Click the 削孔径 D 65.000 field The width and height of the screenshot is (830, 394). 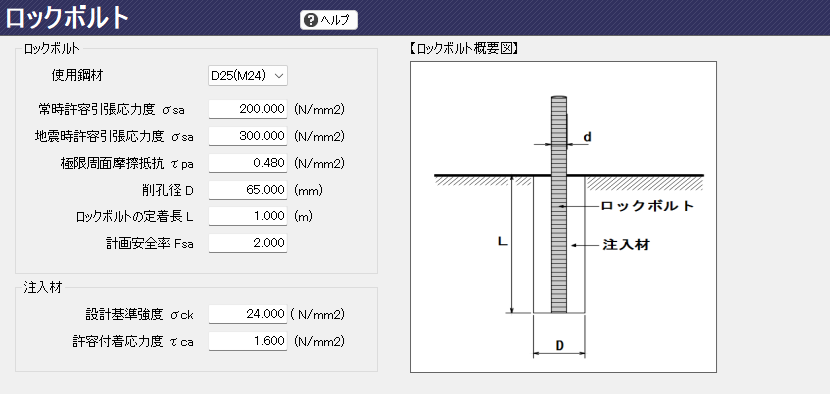click(x=248, y=190)
